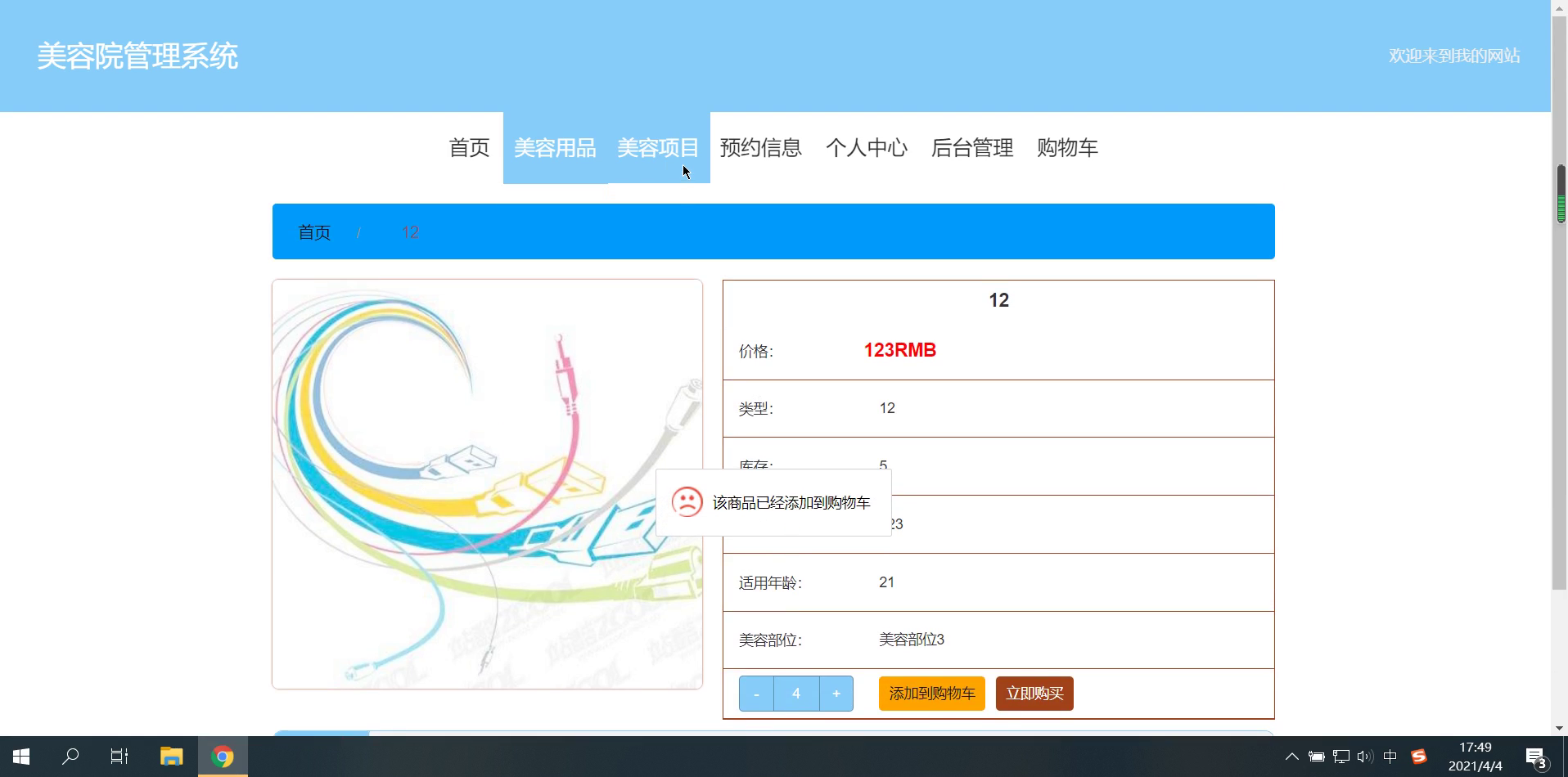1568x777 pixels.
Task: Click 添加到购物车 button
Action: [931, 694]
